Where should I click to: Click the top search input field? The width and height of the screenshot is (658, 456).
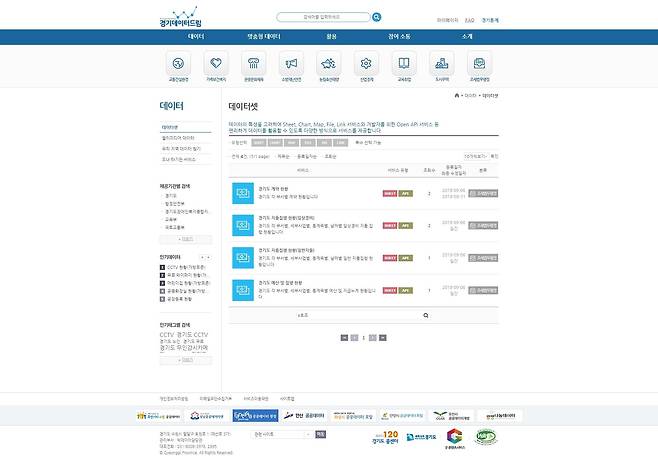(322, 17)
